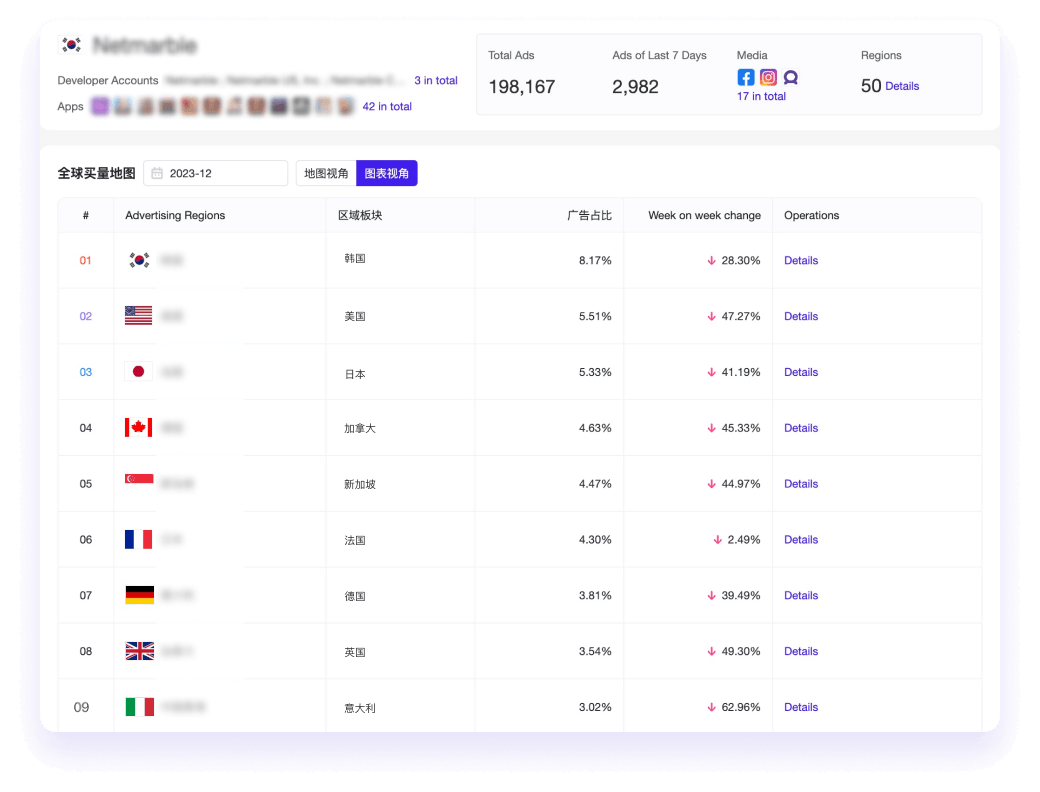Click the 广告占比 column header
The image size is (1040, 792).
coord(589,215)
